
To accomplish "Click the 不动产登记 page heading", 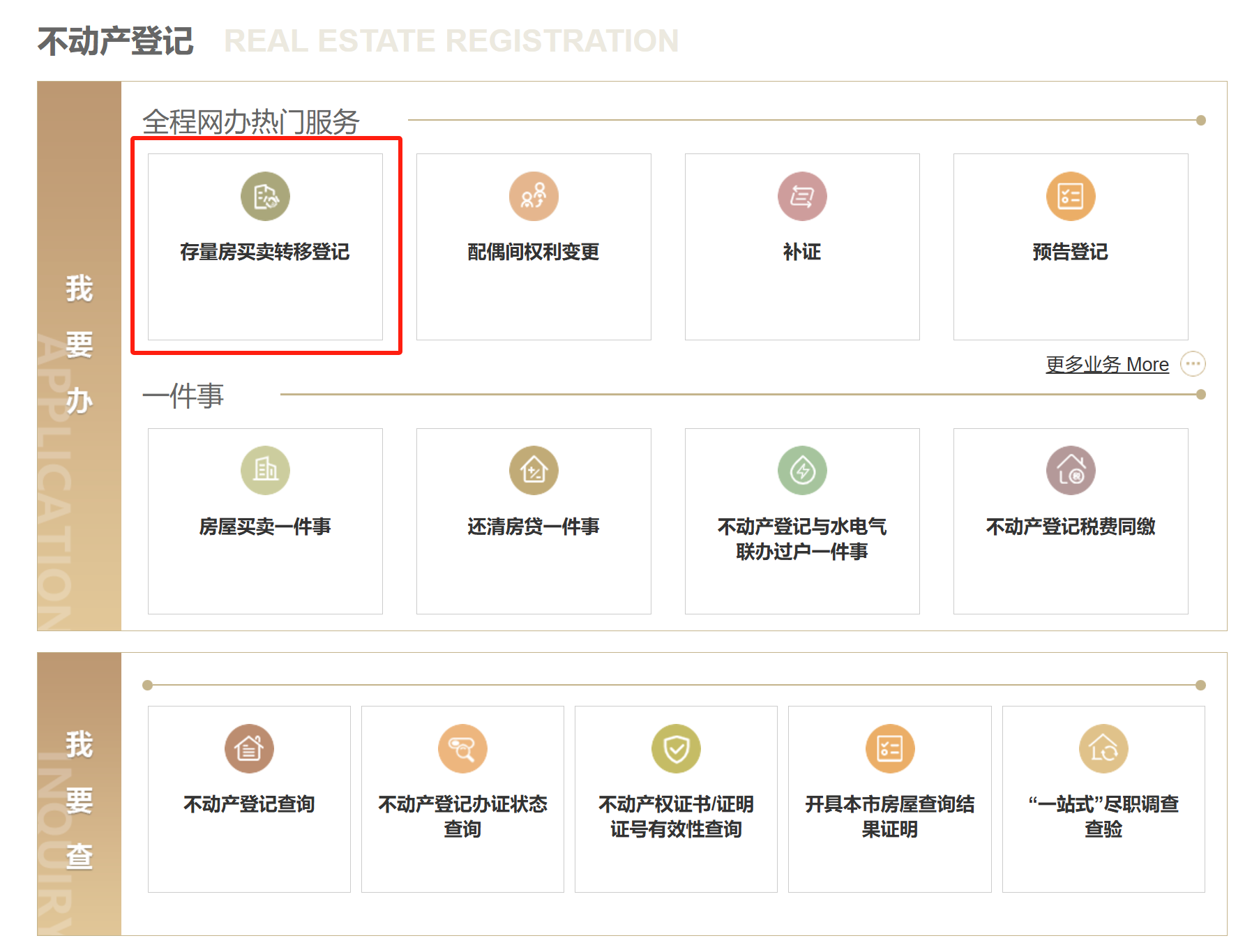I will pos(116,41).
